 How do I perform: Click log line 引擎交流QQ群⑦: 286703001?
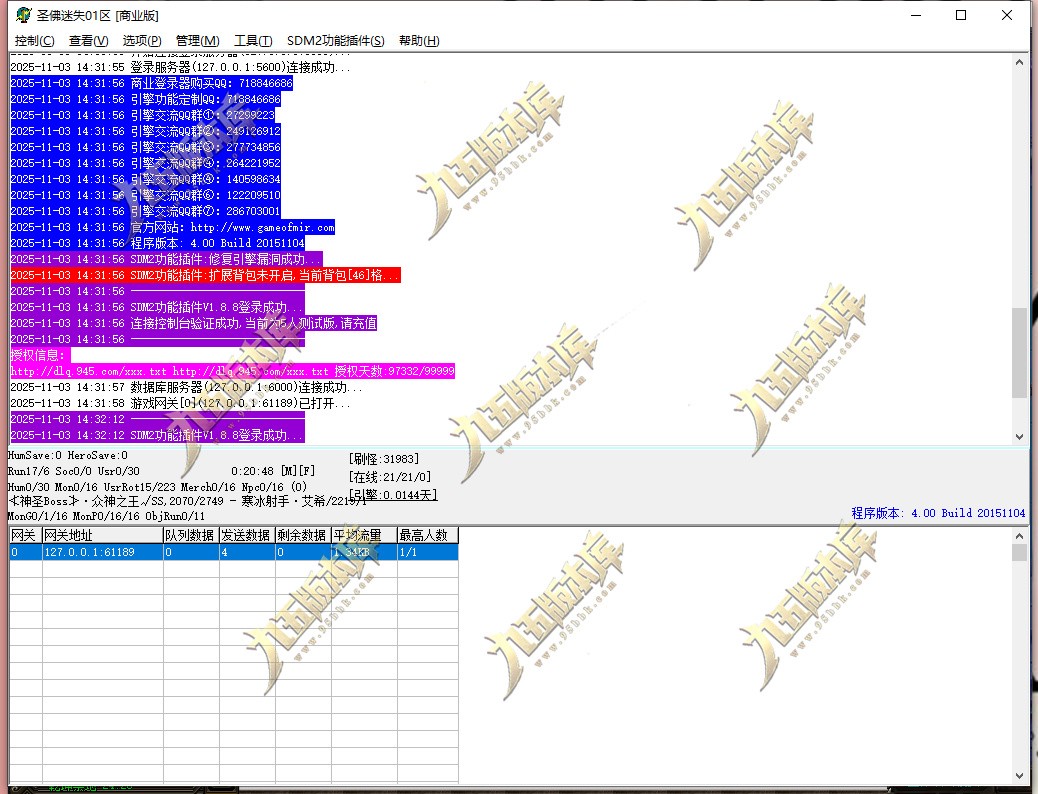[x=146, y=211]
